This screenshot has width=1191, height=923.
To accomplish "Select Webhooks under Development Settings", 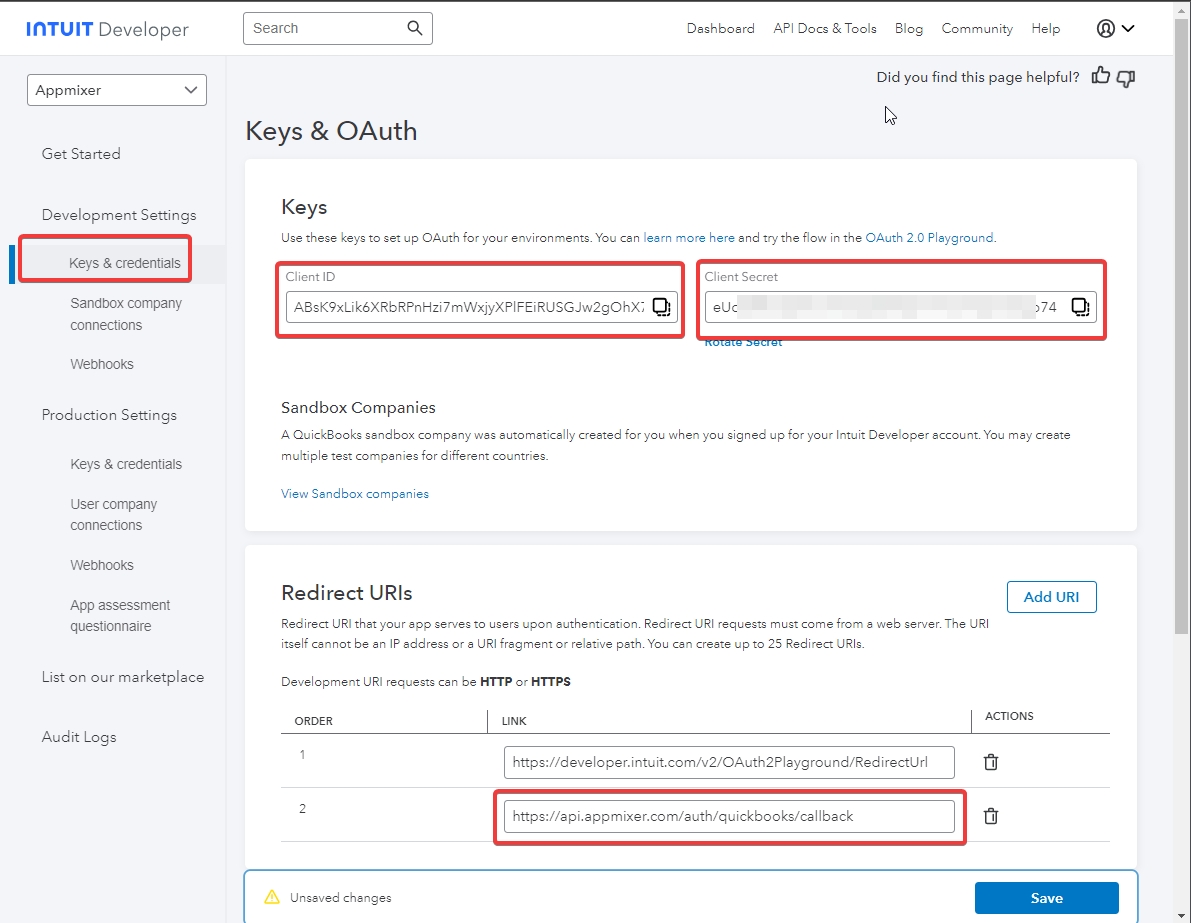I will (x=102, y=364).
